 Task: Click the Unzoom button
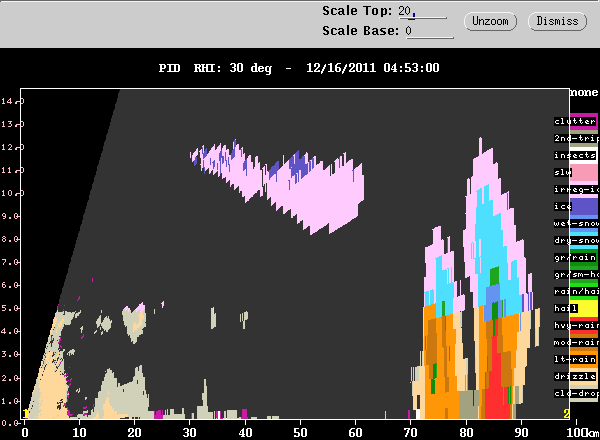tap(490, 21)
